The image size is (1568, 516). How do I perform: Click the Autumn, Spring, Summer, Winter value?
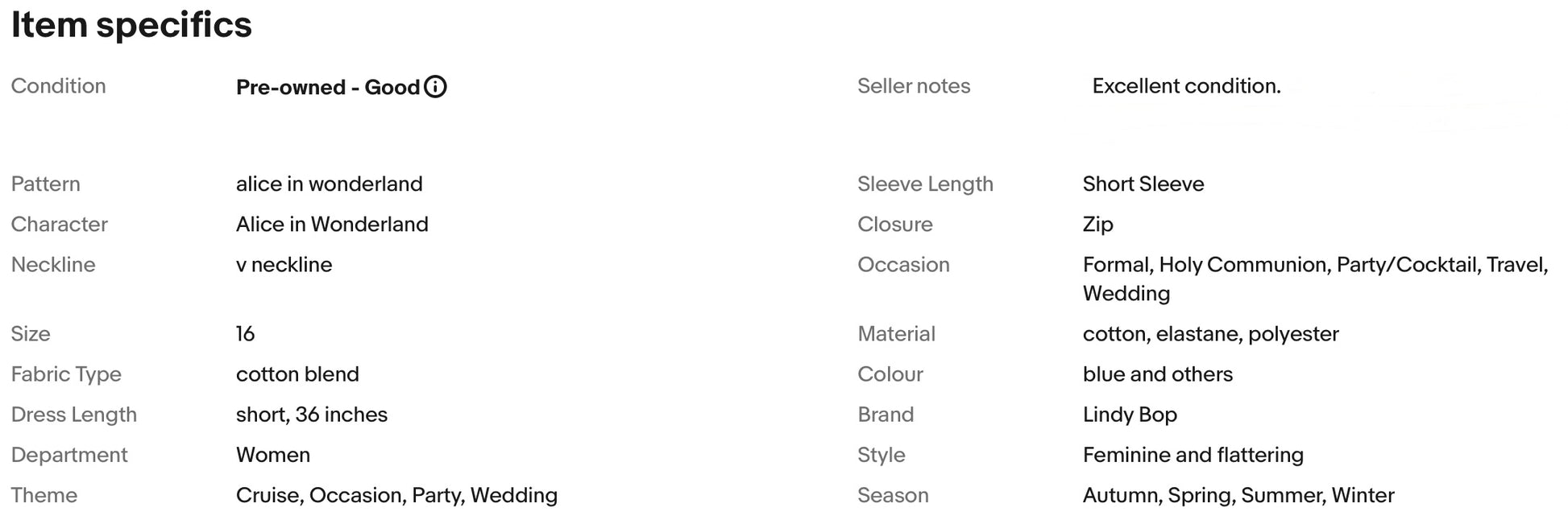point(1238,495)
